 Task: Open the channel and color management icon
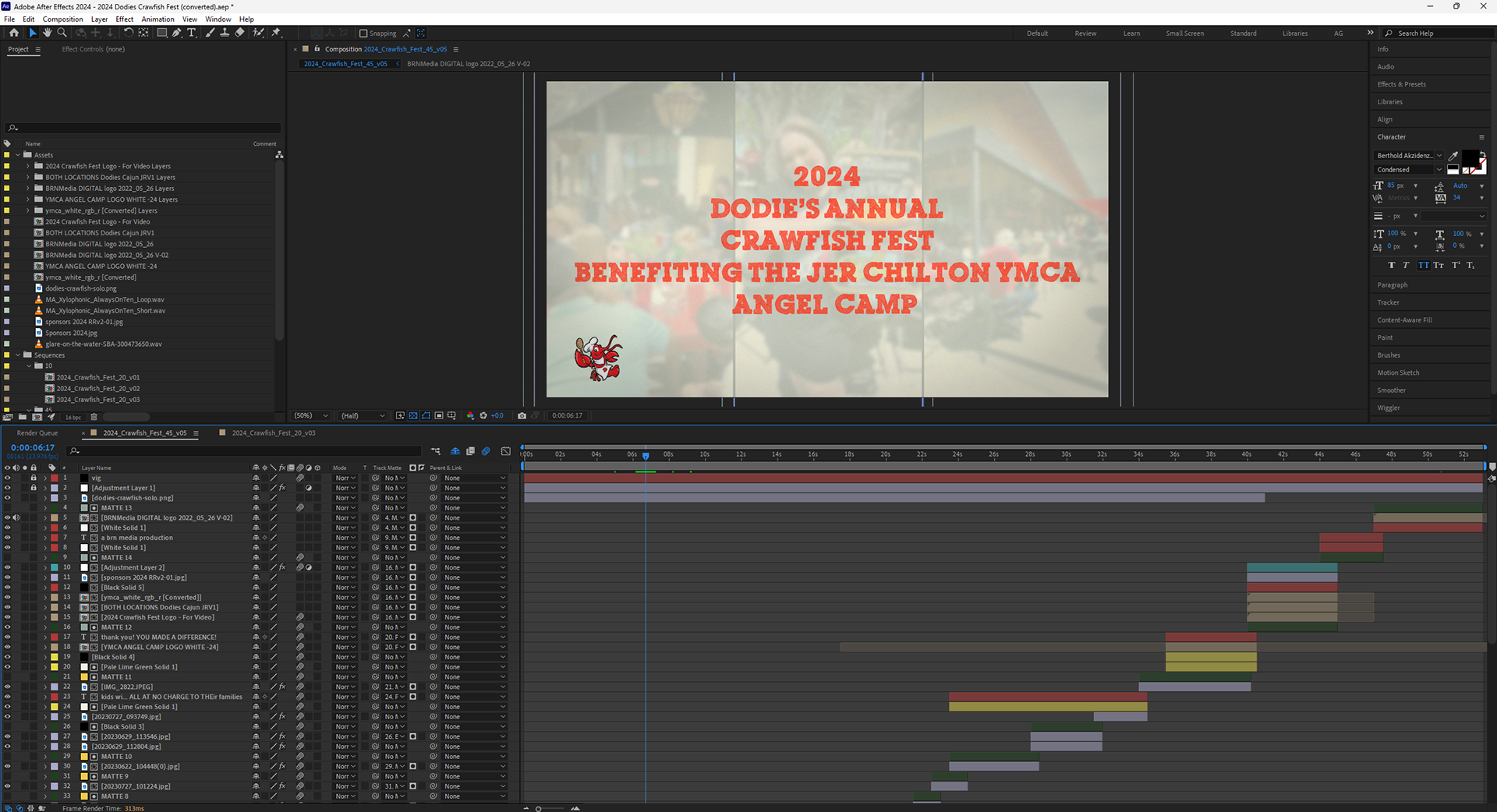pos(470,415)
